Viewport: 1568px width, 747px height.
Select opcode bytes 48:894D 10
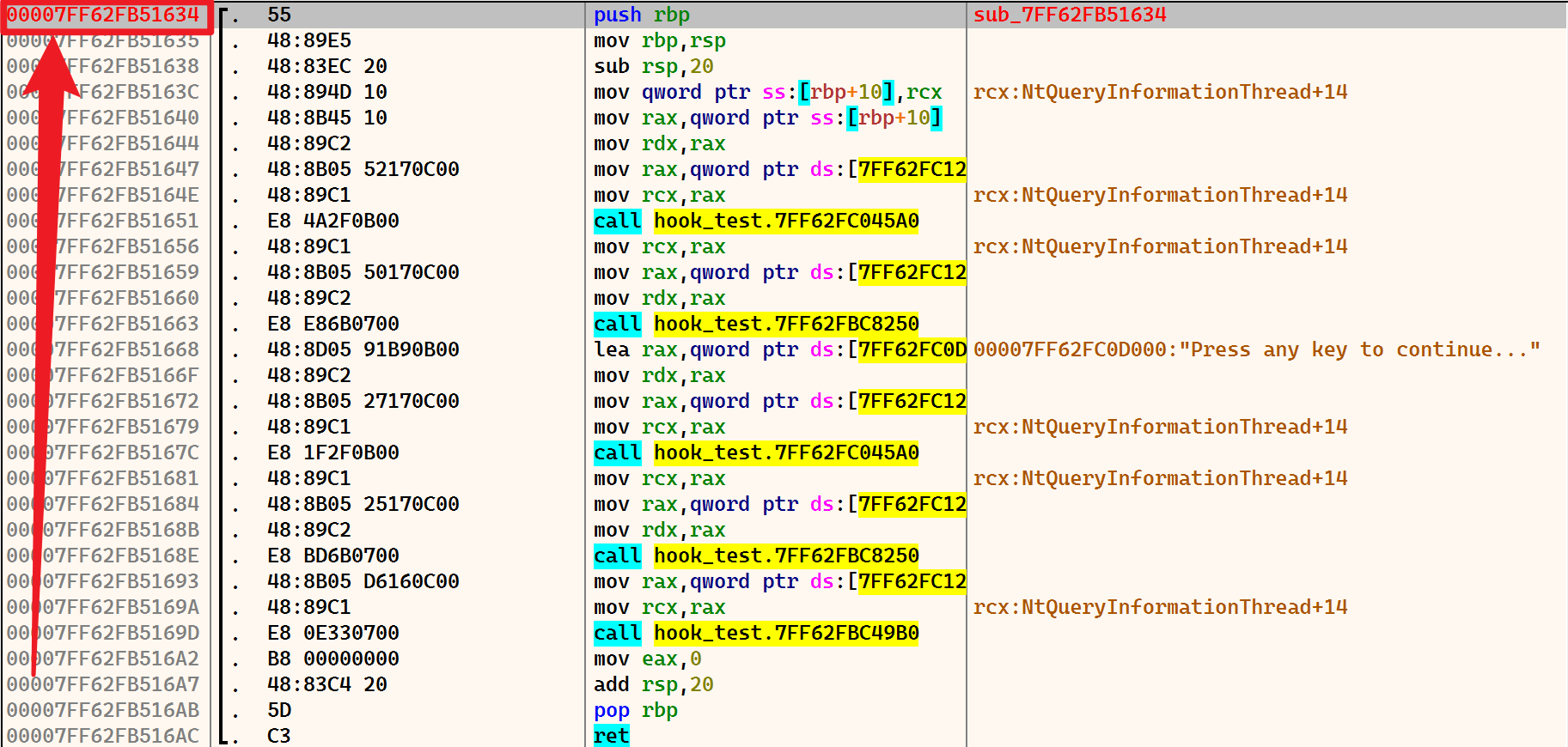point(327,93)
